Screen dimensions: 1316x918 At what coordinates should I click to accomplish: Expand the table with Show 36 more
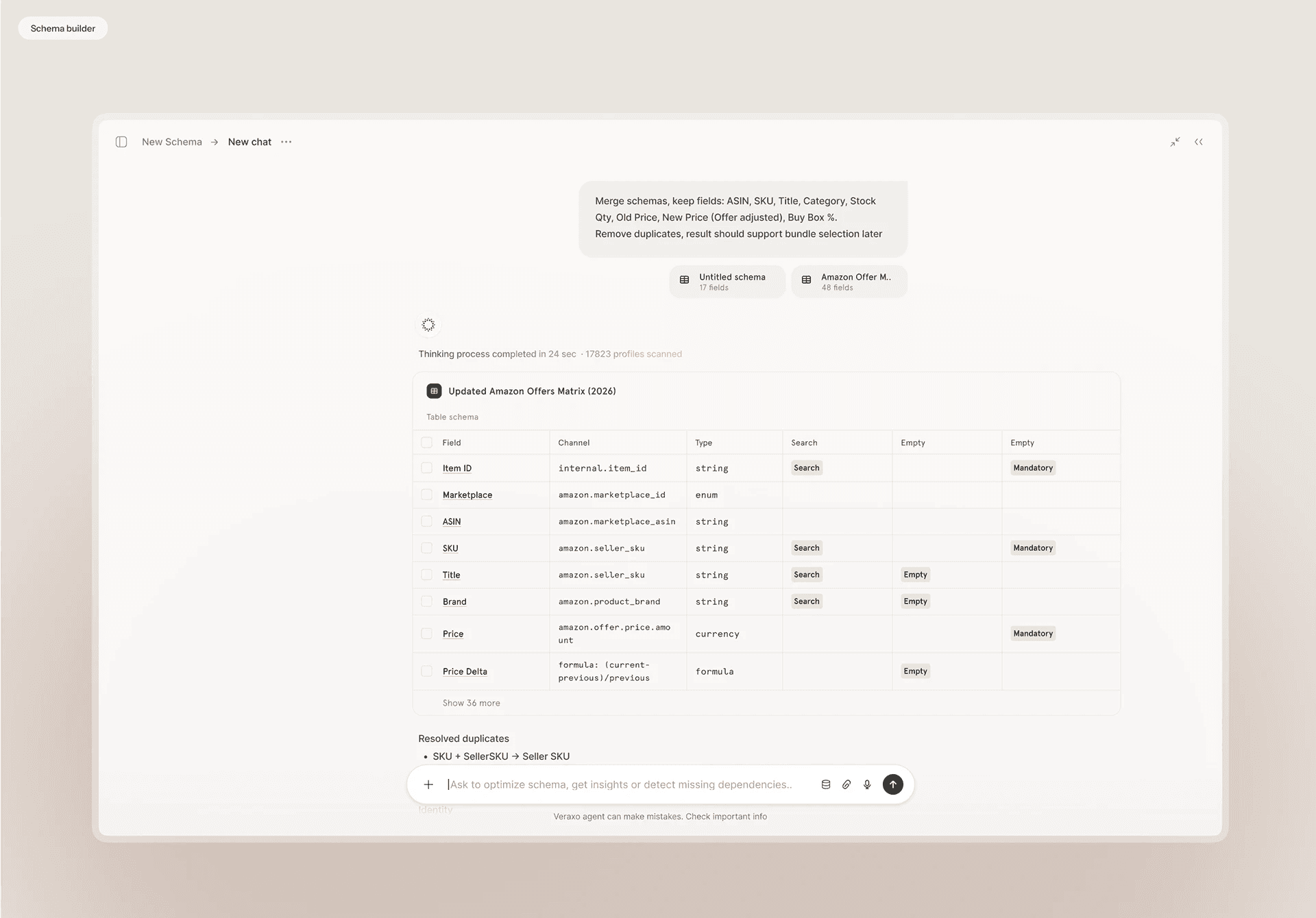(471, 703)
